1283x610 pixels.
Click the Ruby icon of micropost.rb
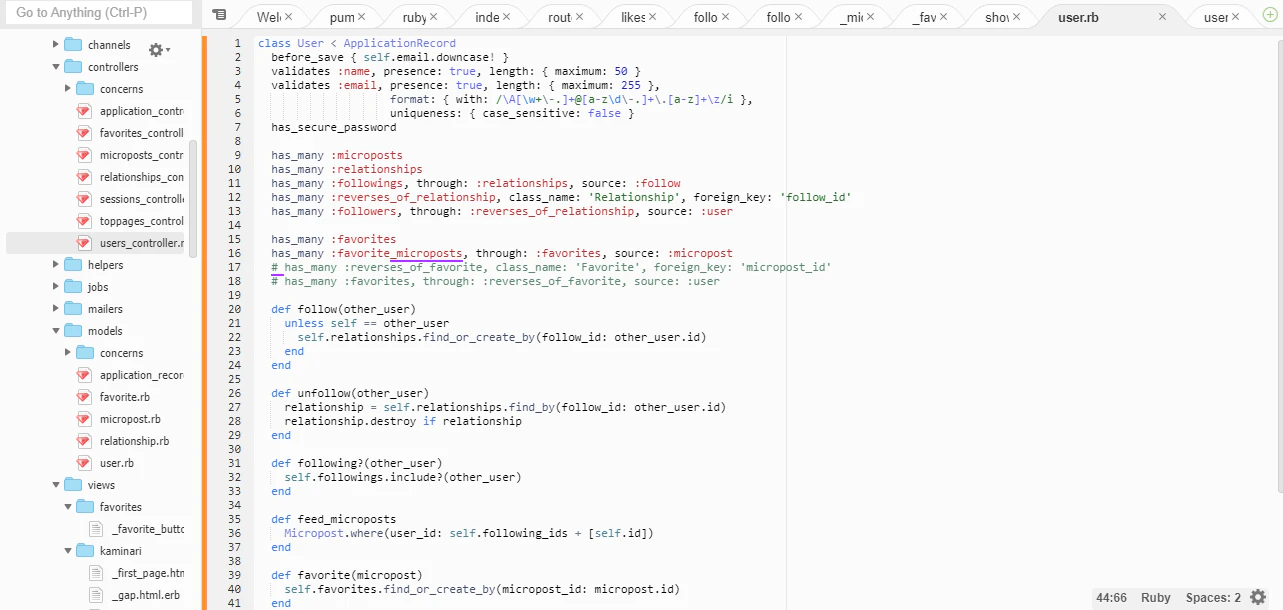pyautogui.click(x=84, y=419)
